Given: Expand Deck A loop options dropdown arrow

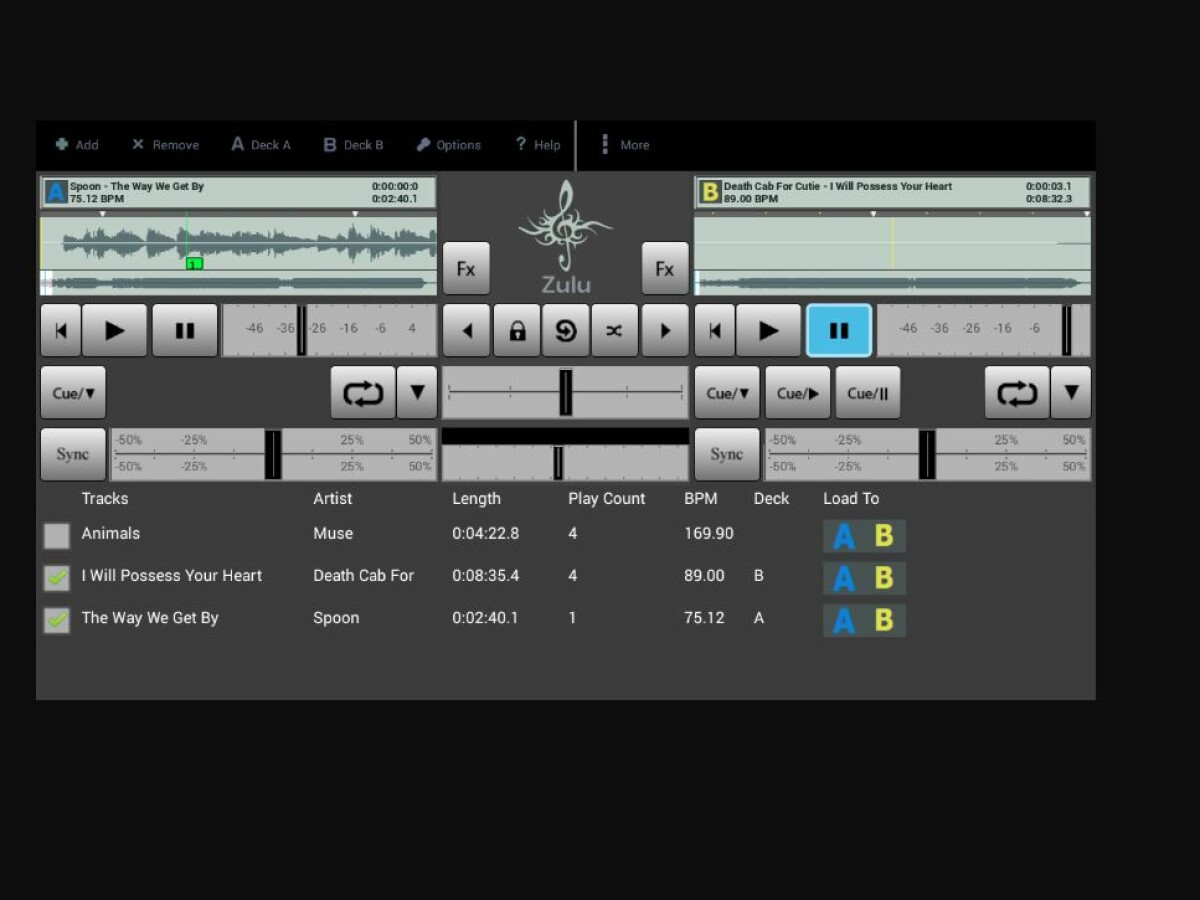Looking at the screenshot, I should pyautogui.click(x=417, y=393).
